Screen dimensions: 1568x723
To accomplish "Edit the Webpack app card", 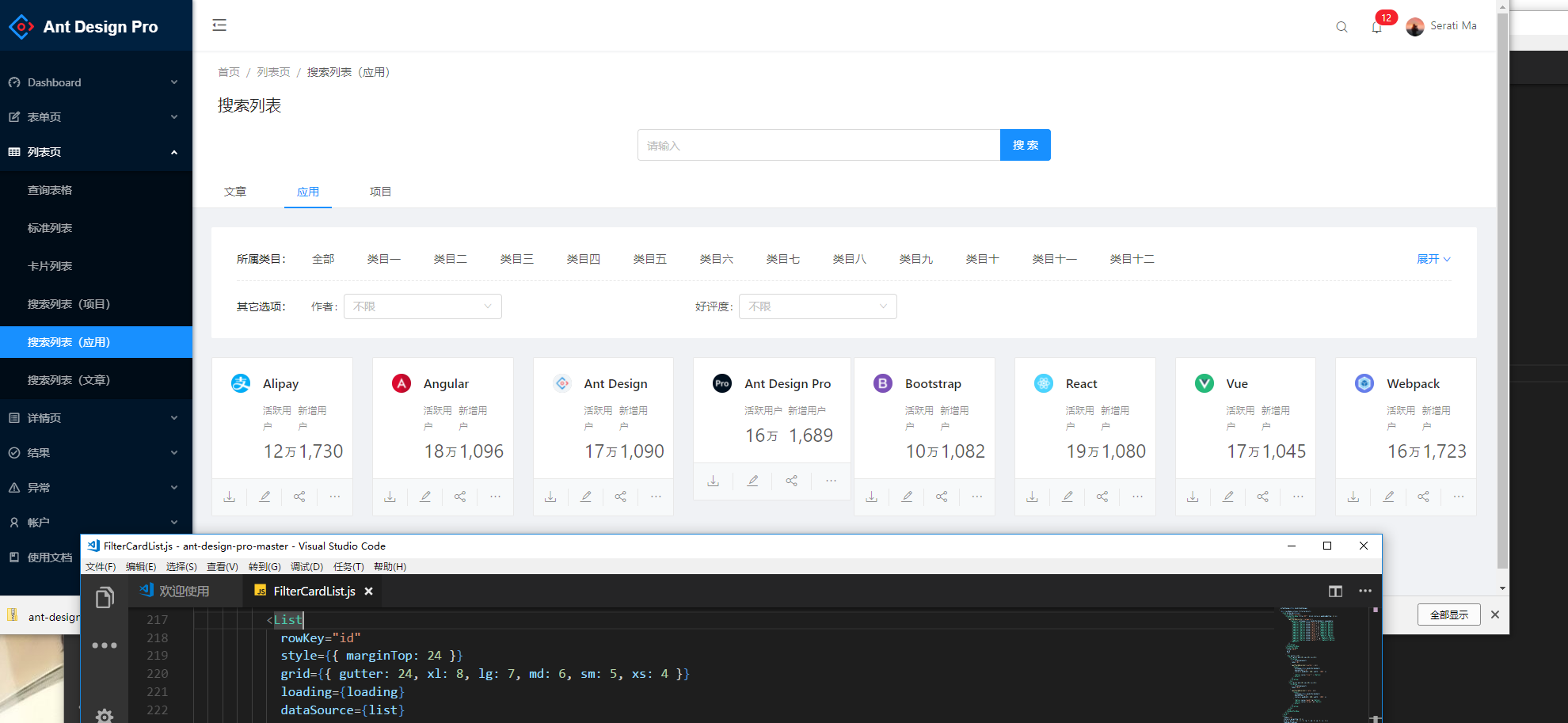I will pos(1389,497).
